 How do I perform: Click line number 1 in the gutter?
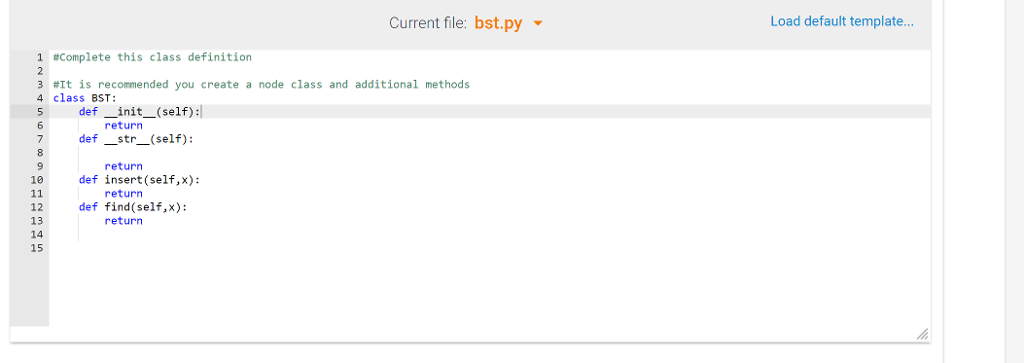point(40,57)
